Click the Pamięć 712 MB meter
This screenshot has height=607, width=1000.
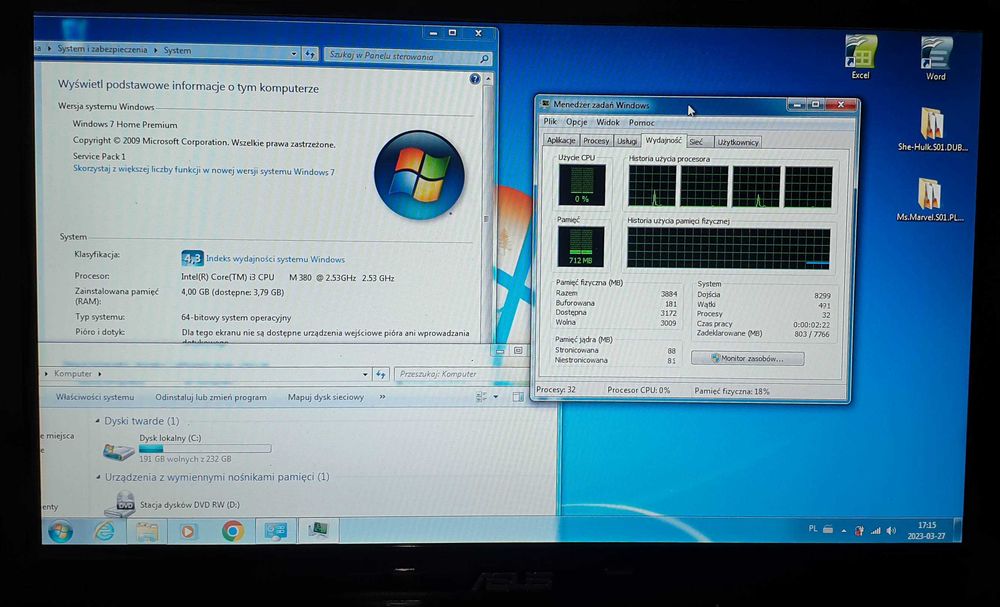pos(580,247)
